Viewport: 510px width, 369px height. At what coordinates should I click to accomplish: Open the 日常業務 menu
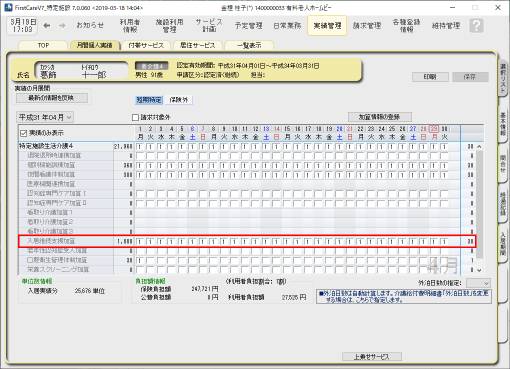pyautogui.click(x=287, y=25)
